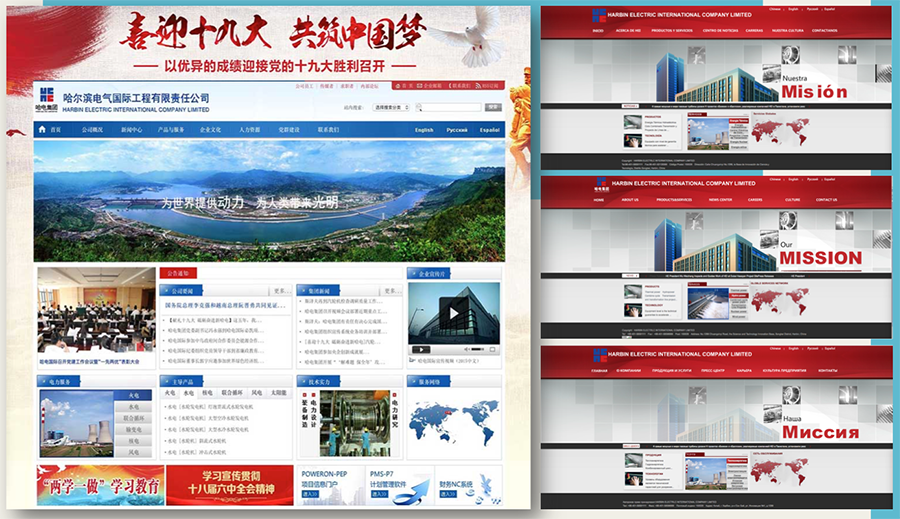This screenshot has width=900, height=519.
Task: Click CONTACTANOS in the Spanish site menu
Action: point(825,31)
